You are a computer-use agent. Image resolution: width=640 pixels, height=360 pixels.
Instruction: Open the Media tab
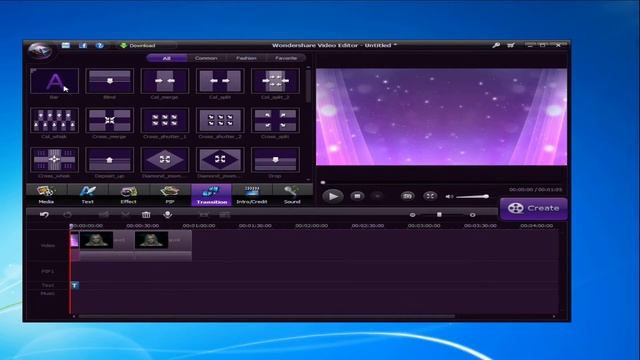tap(46, 195)
